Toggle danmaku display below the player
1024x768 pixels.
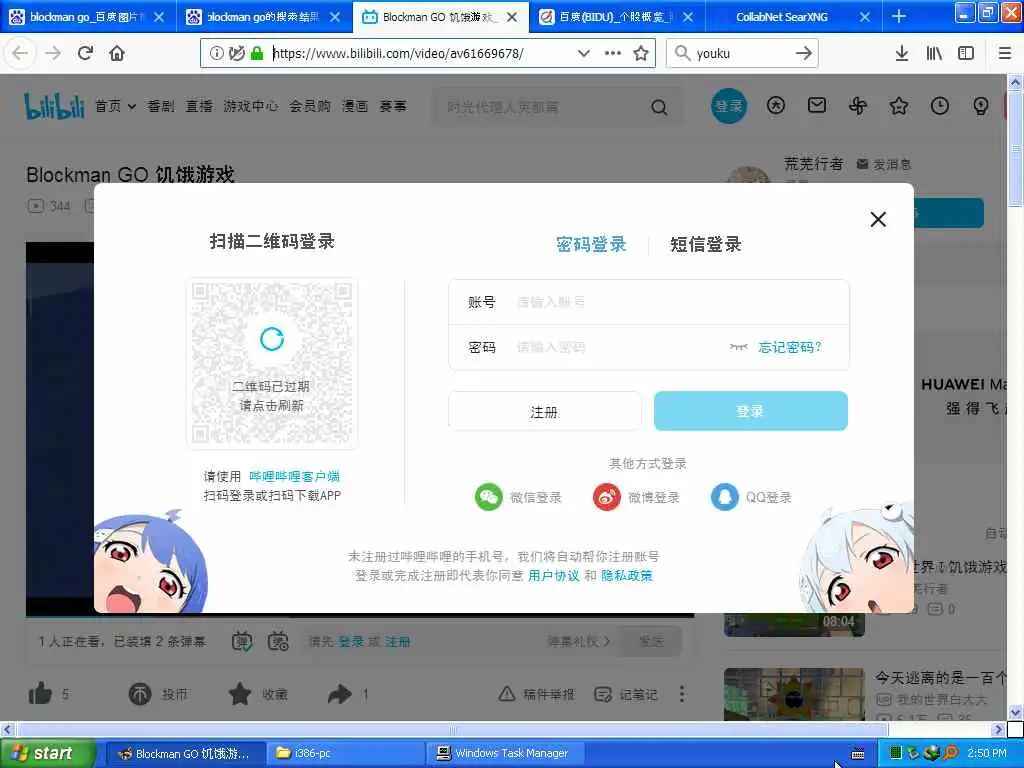(x=242, y=641)
